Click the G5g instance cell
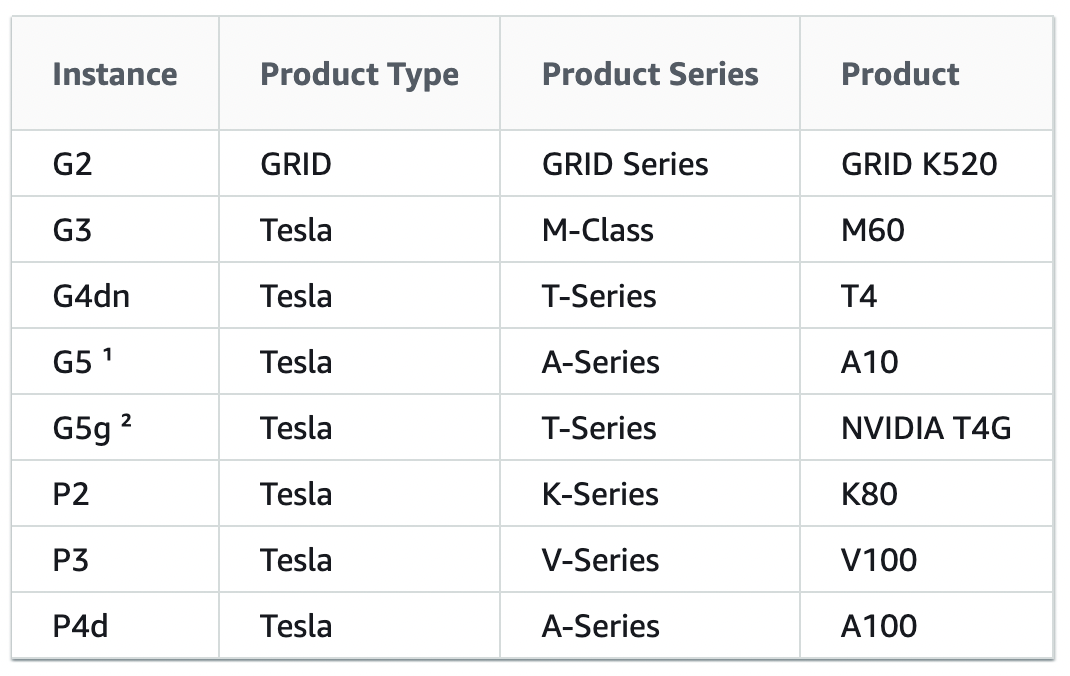The height and width of the screenshot is (676, 1070). click(92, 428)
